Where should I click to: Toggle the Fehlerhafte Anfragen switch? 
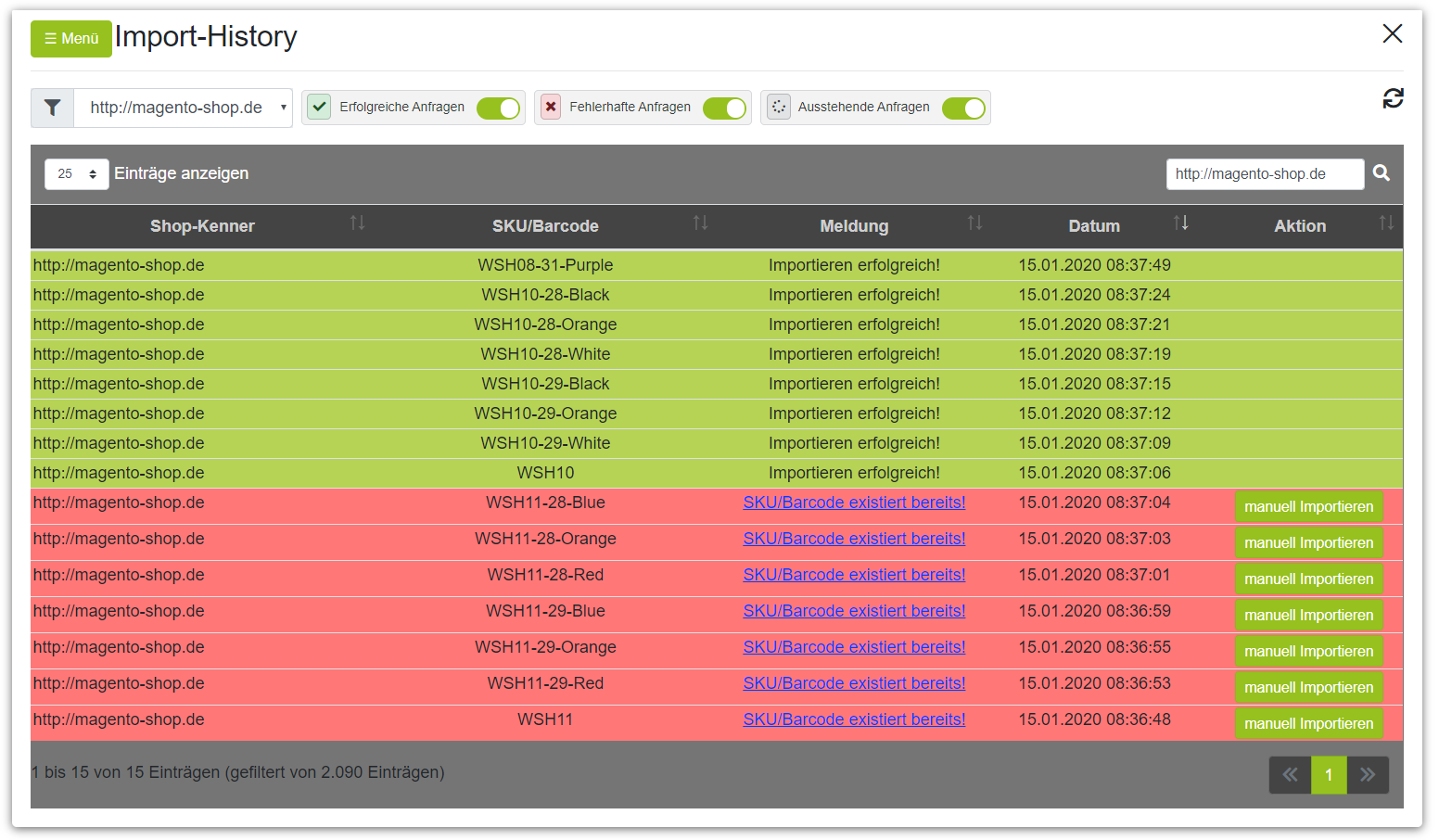[x=724, y=108]
